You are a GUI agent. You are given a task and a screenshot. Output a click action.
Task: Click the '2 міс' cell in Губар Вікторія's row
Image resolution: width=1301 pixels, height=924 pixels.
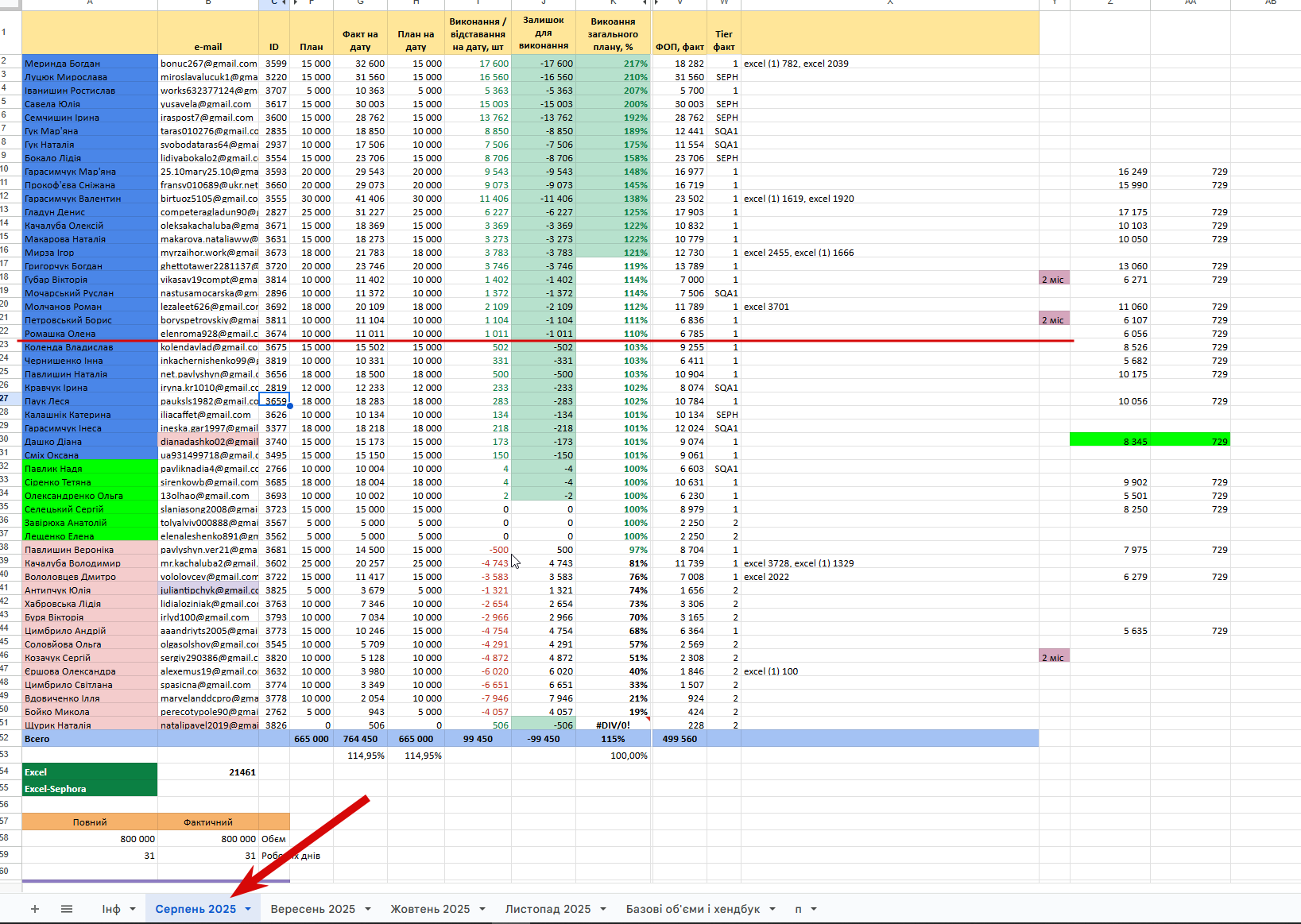(1054, 280)
